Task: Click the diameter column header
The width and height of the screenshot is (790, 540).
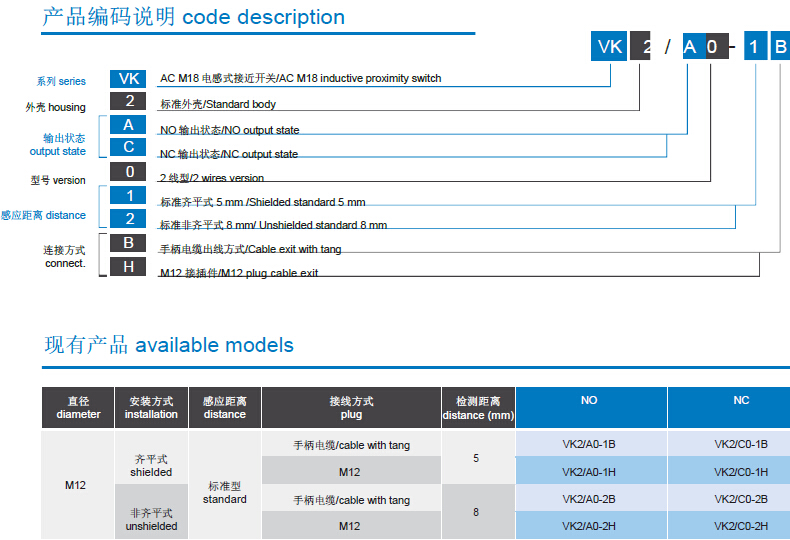Action: pos(78,408)
